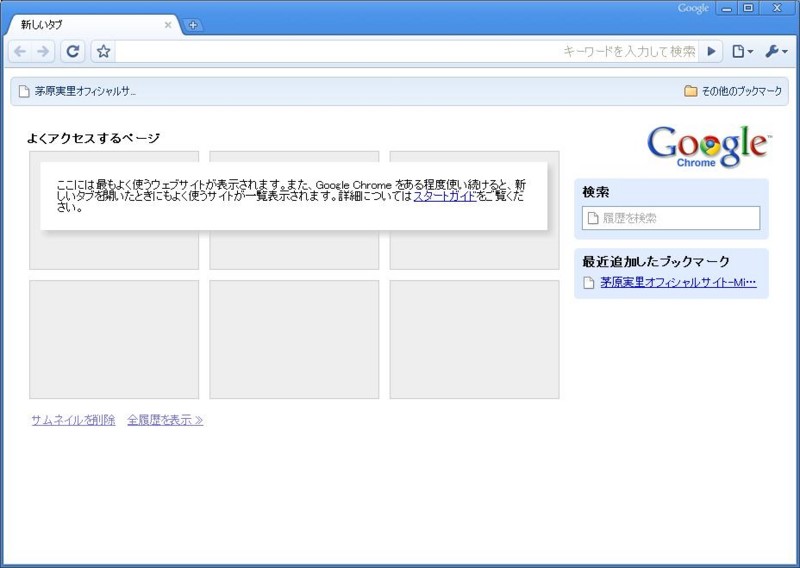Open the その他のブックマーク folder
The height and width of the screenshot is (568, 800).
(733, 91)
